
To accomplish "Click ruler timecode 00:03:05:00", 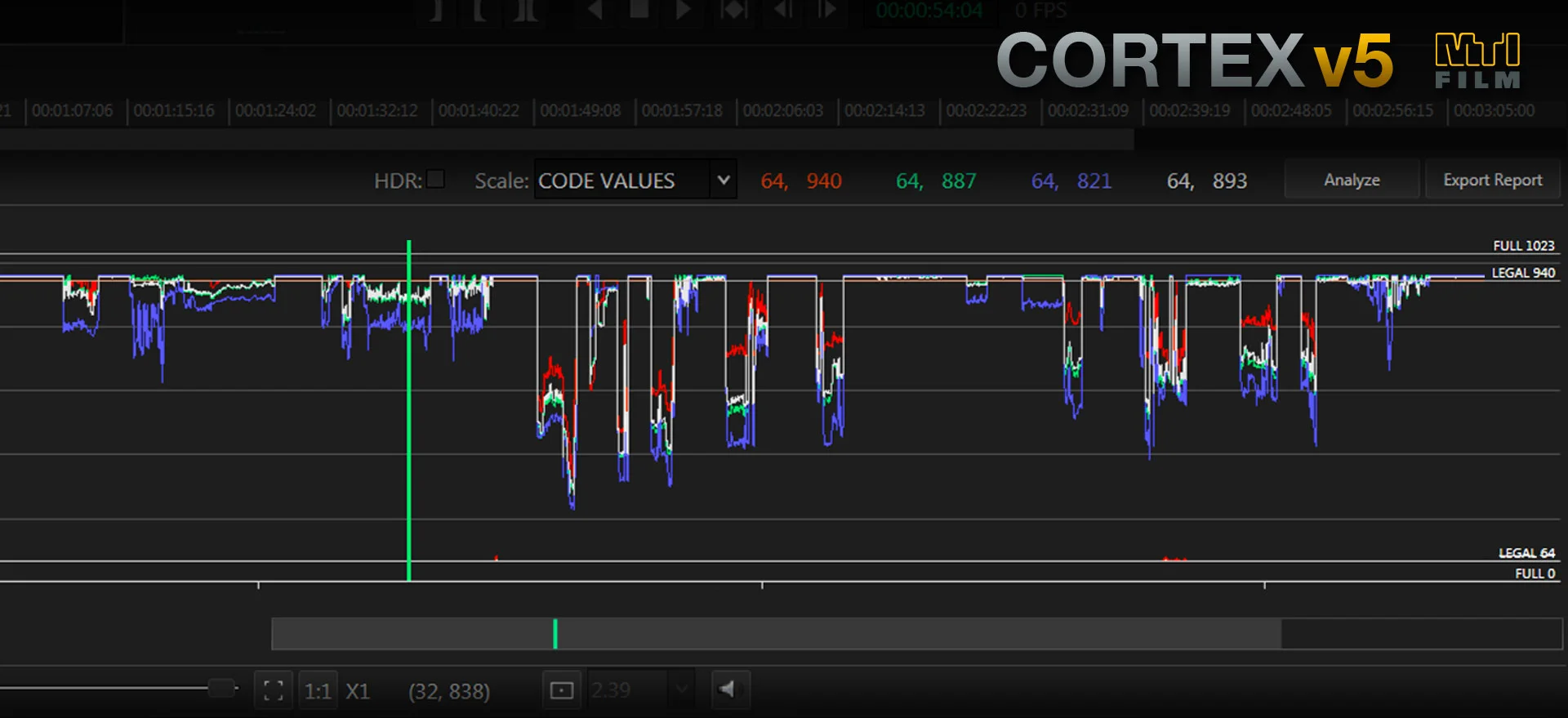I will pos(1494,110).
